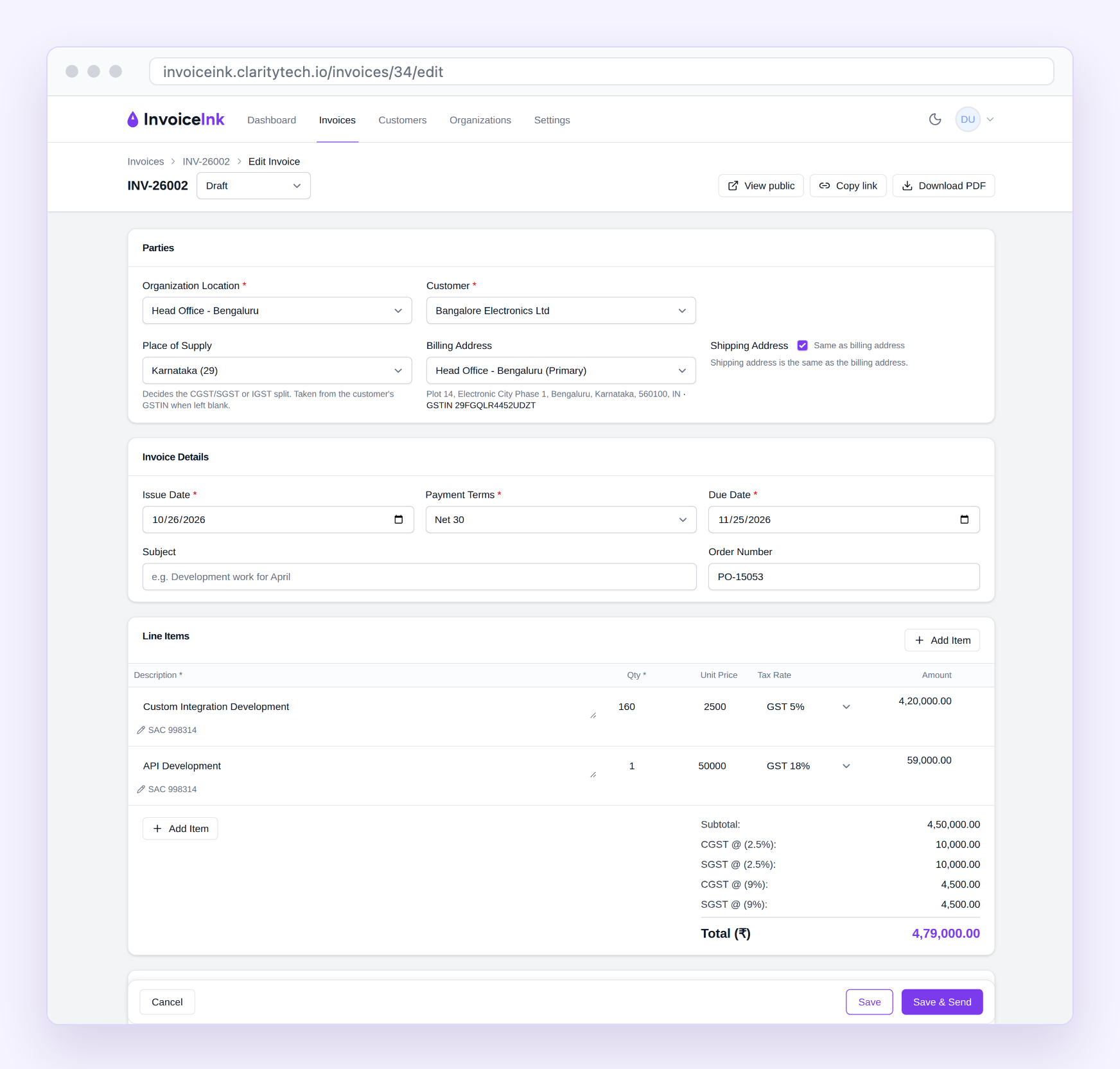Edit the SAC code pencil for Custom Integration Development
Viewport: 1120px width, 1069px height.
[x=141, y=730]
